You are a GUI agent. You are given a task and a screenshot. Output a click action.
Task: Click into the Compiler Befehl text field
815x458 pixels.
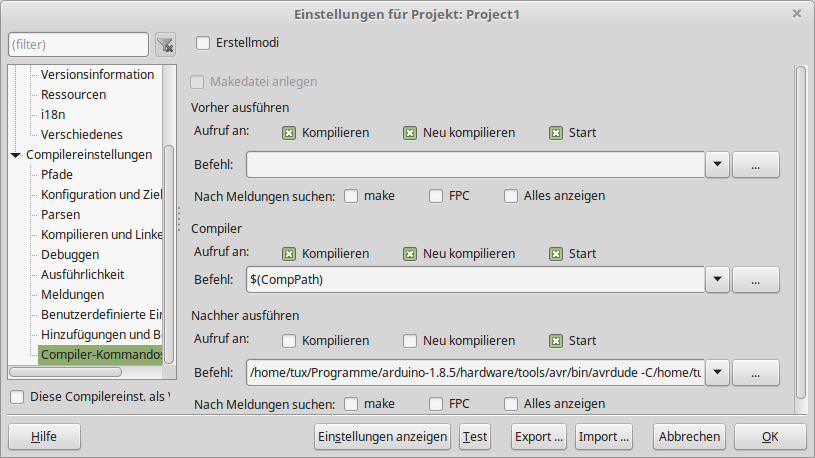[x=475, y=279]
